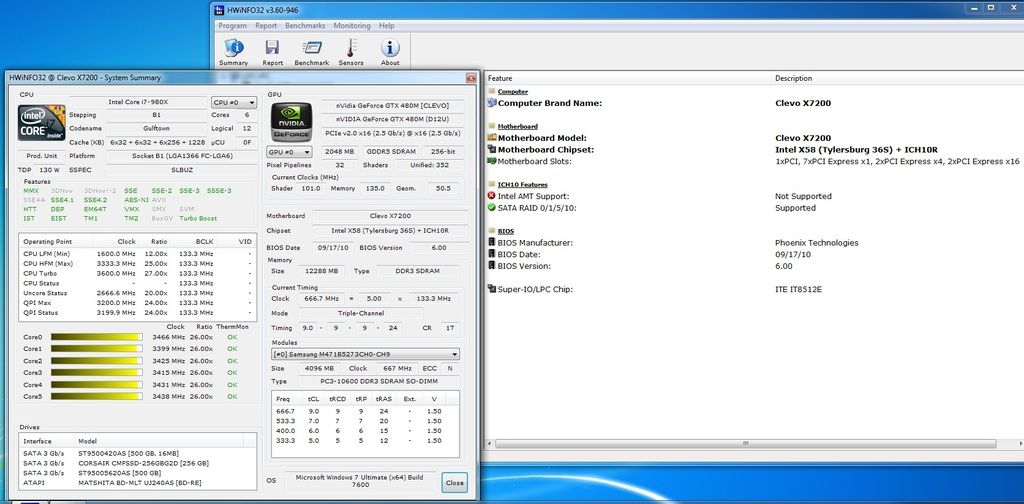Click the BIOS section folder icon
The image size is (1024, 504).
click(x=492, y=231)
